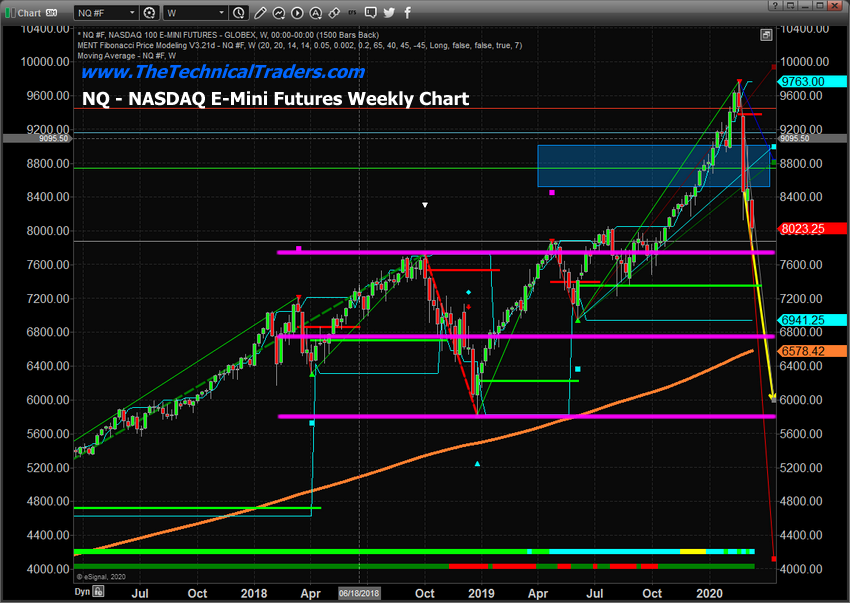Open the W interval dropdown
The width and height of the screenshot is (850, 603).
coord(196,12)
